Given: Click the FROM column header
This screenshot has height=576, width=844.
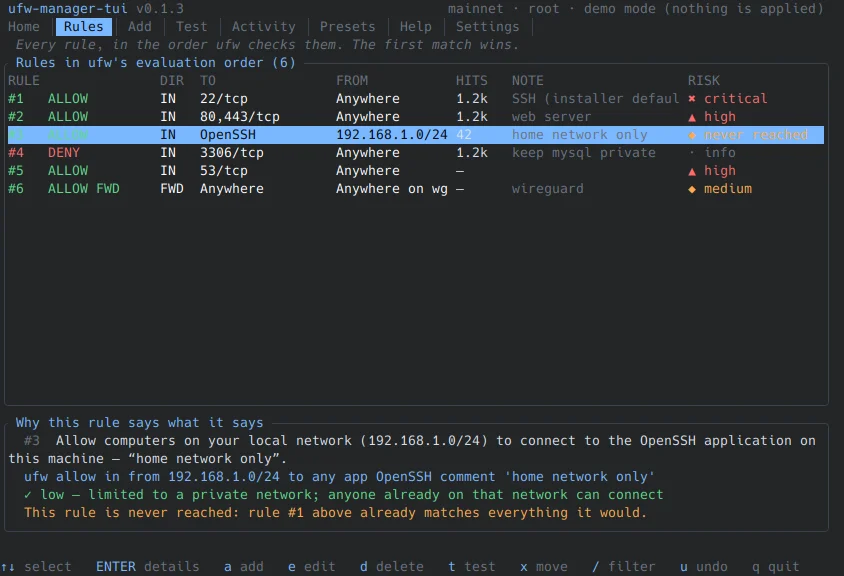Looking at the screenshot, I should point(352,81).
